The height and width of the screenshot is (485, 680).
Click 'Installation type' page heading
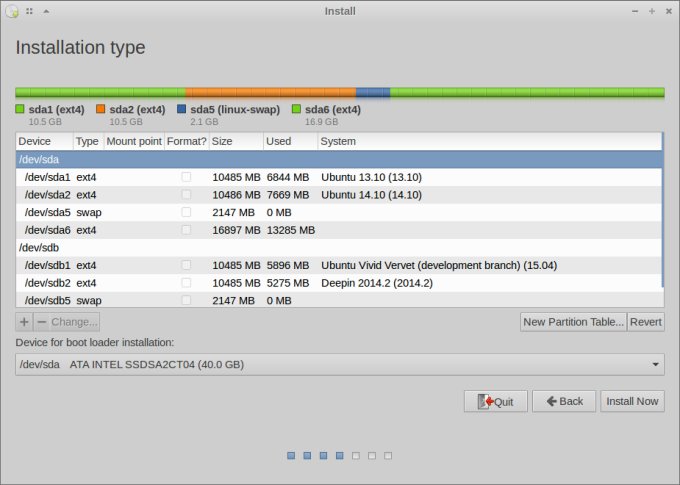pos(80,48)
